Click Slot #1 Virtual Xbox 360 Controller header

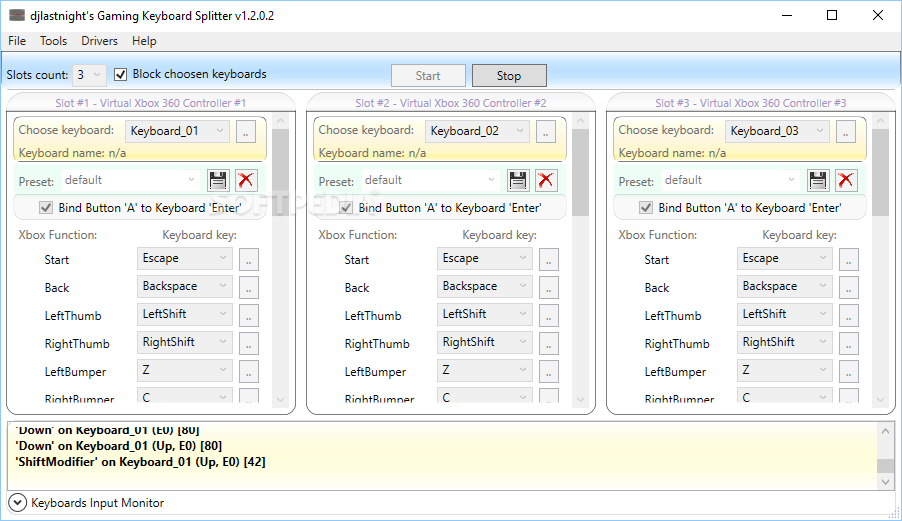point(151,103)
